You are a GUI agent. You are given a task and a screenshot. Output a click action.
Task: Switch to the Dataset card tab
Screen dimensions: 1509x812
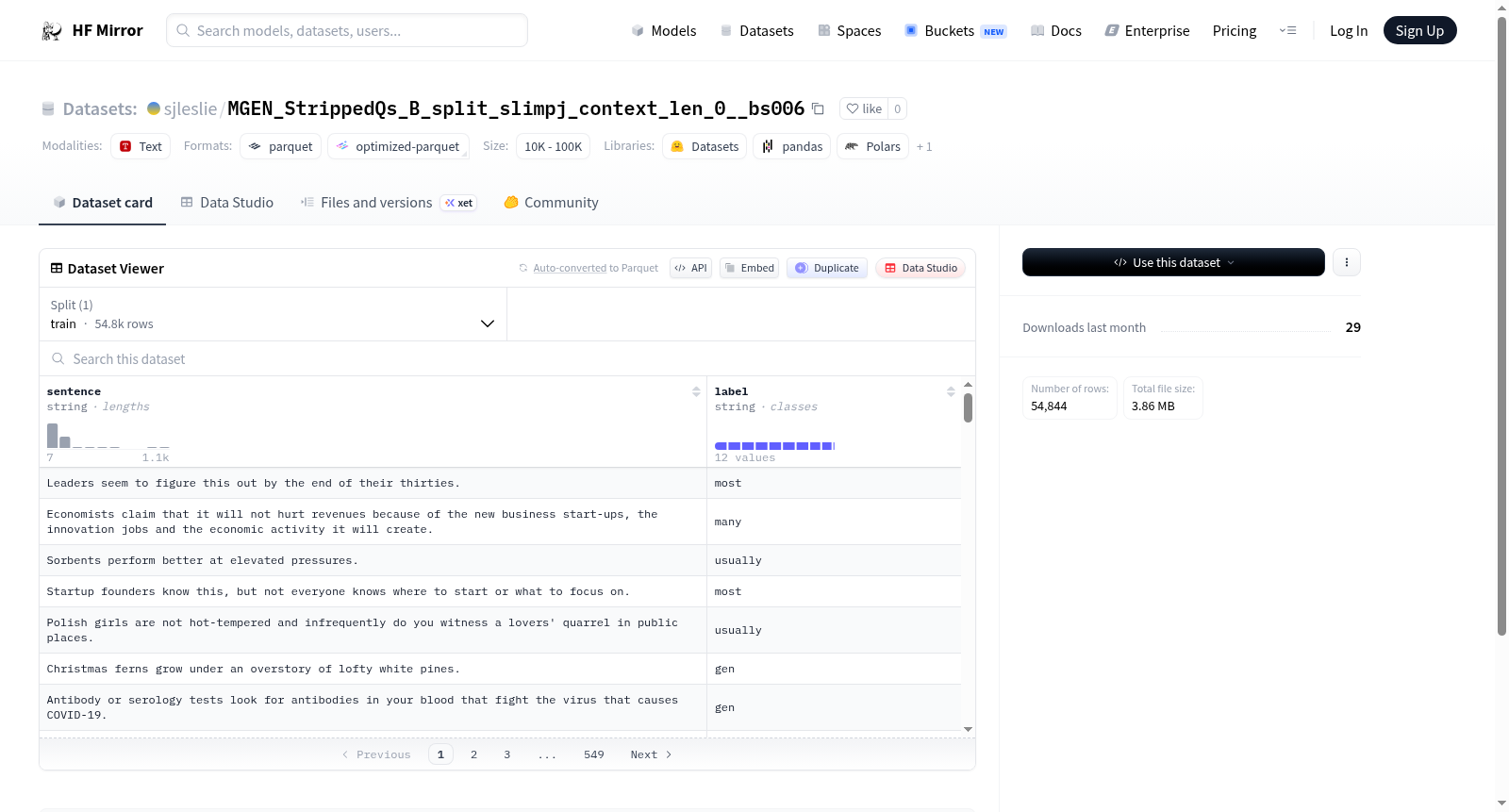coord(102,203)
